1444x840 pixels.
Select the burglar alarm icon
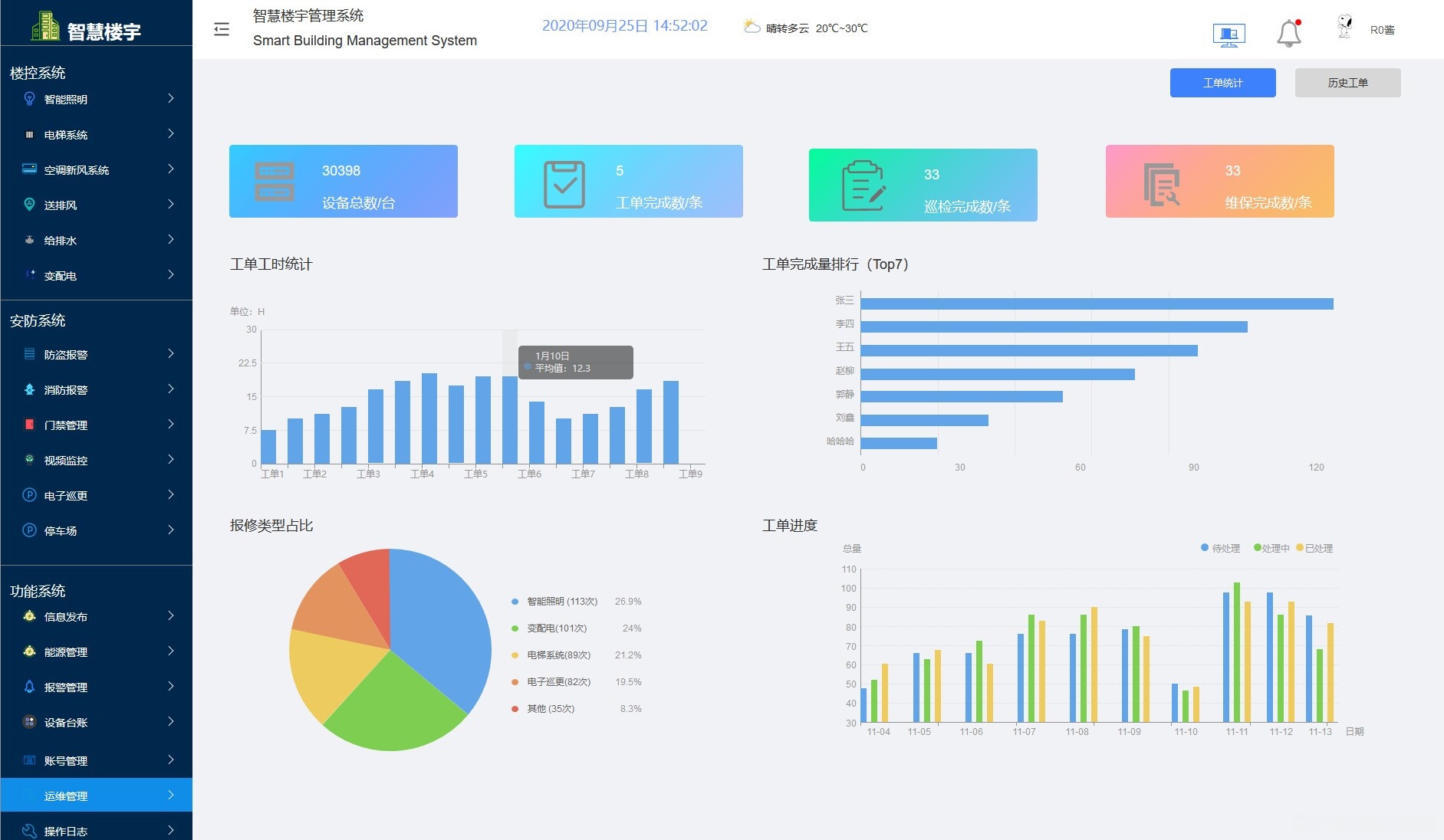click(x=29, y=354)
